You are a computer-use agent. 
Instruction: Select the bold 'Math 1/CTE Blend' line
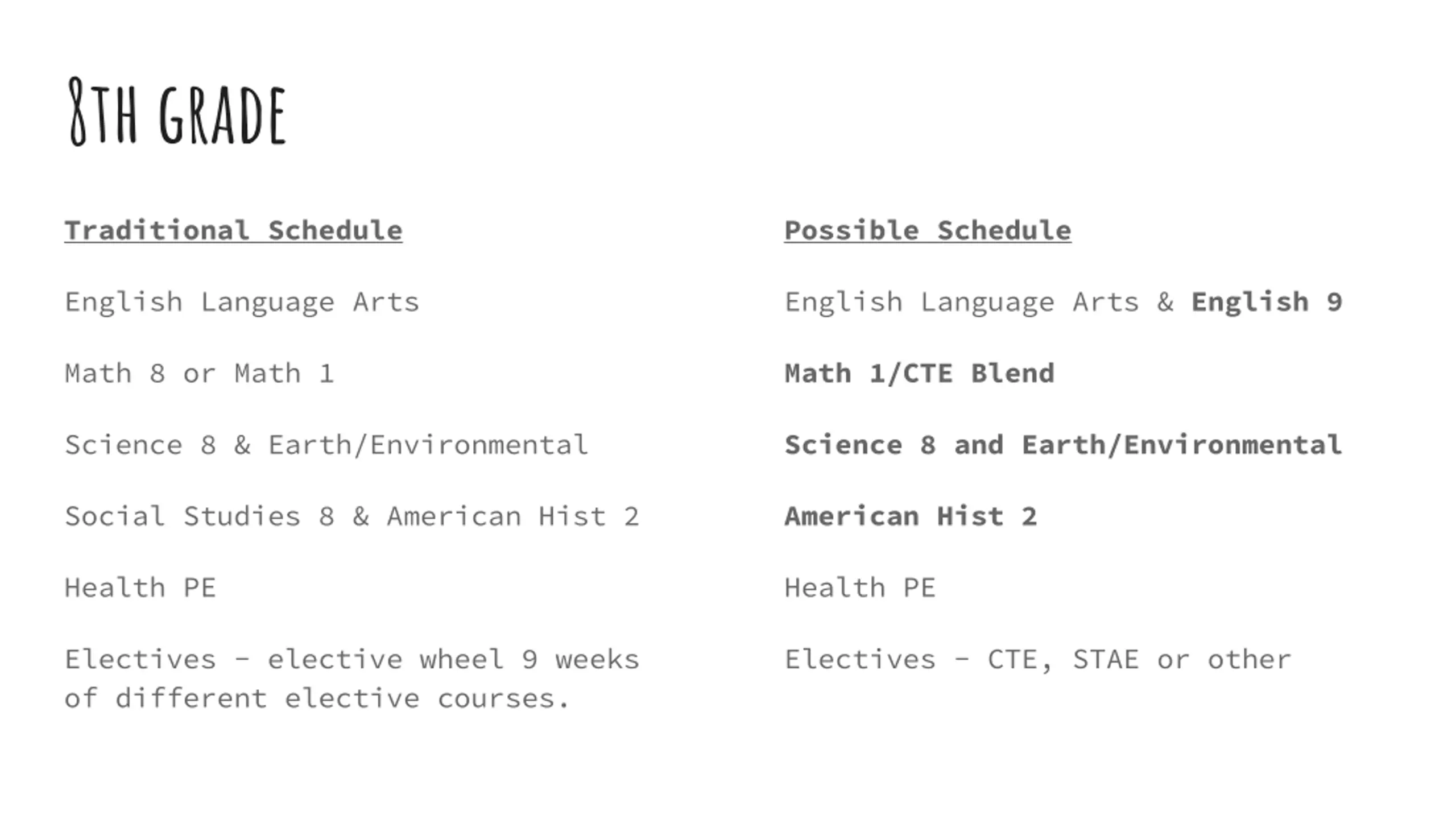tap(919, 374)
